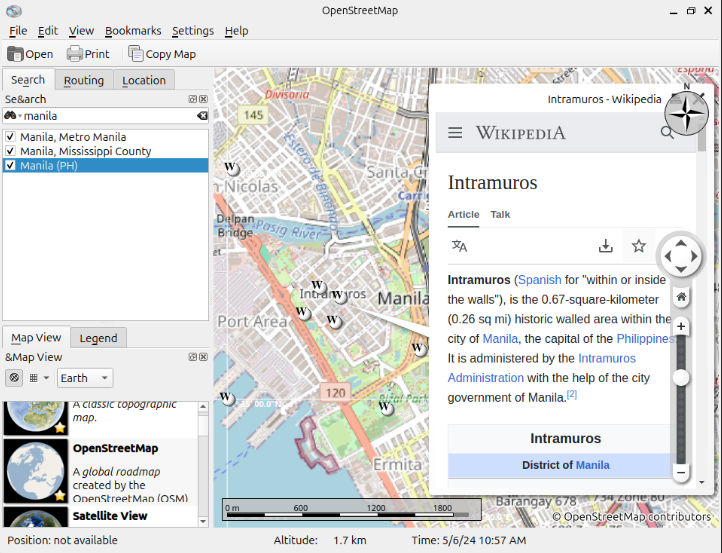Pan the map down with navigation arrow
Screen dimensions: 722x553
681,269
